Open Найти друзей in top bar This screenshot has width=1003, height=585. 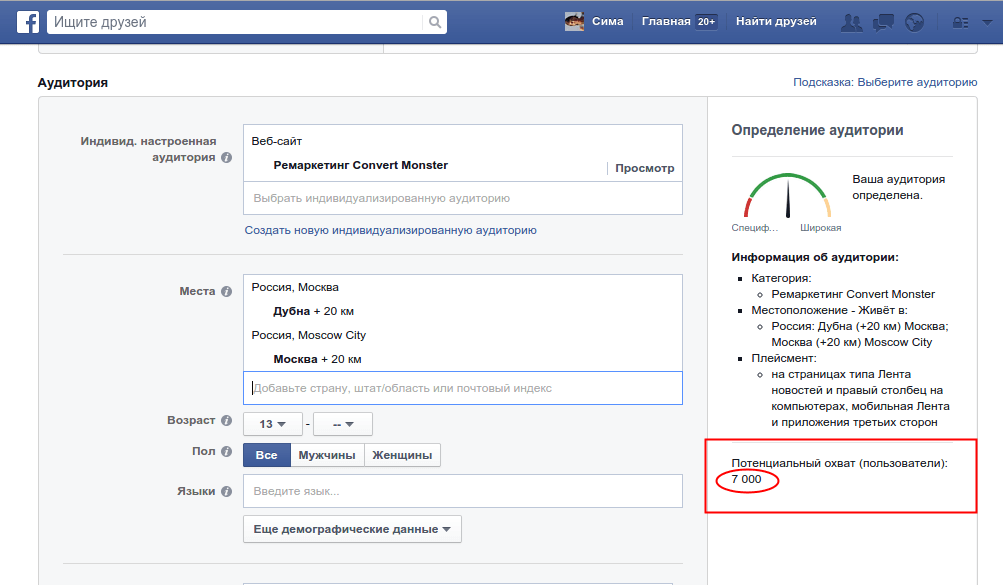coord(775,22)
